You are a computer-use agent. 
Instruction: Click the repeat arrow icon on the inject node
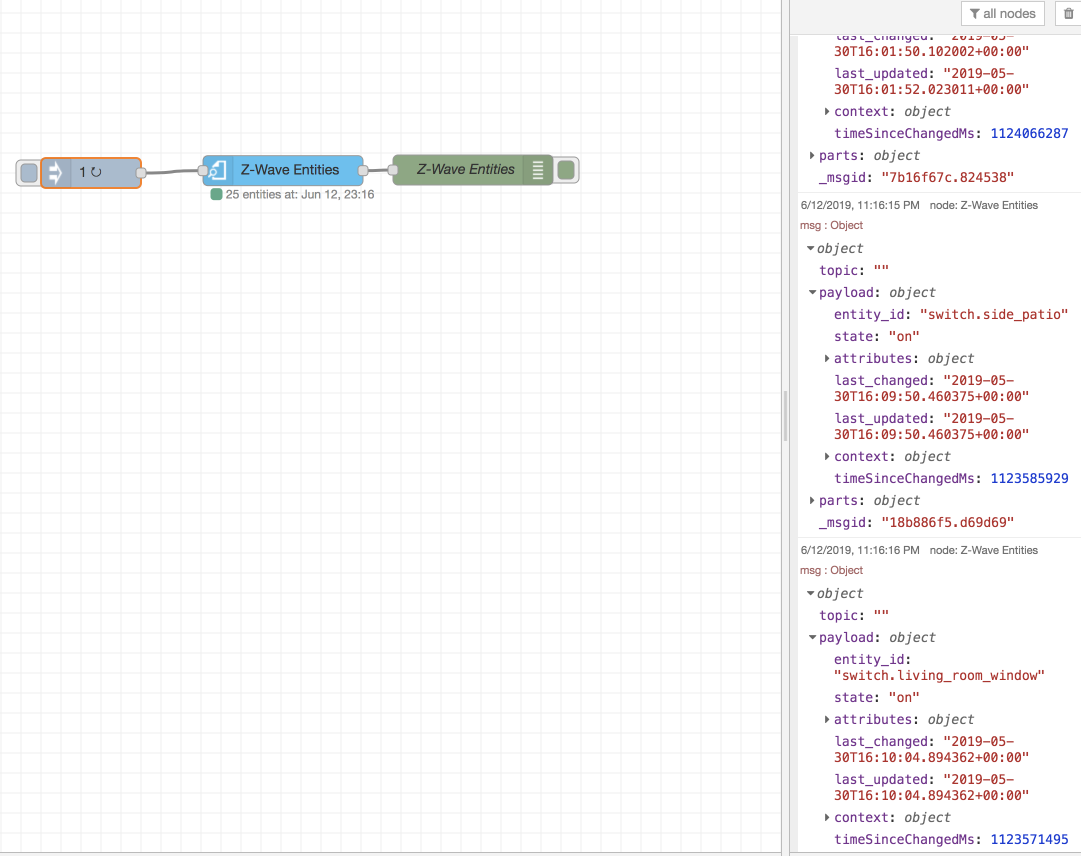97,172
